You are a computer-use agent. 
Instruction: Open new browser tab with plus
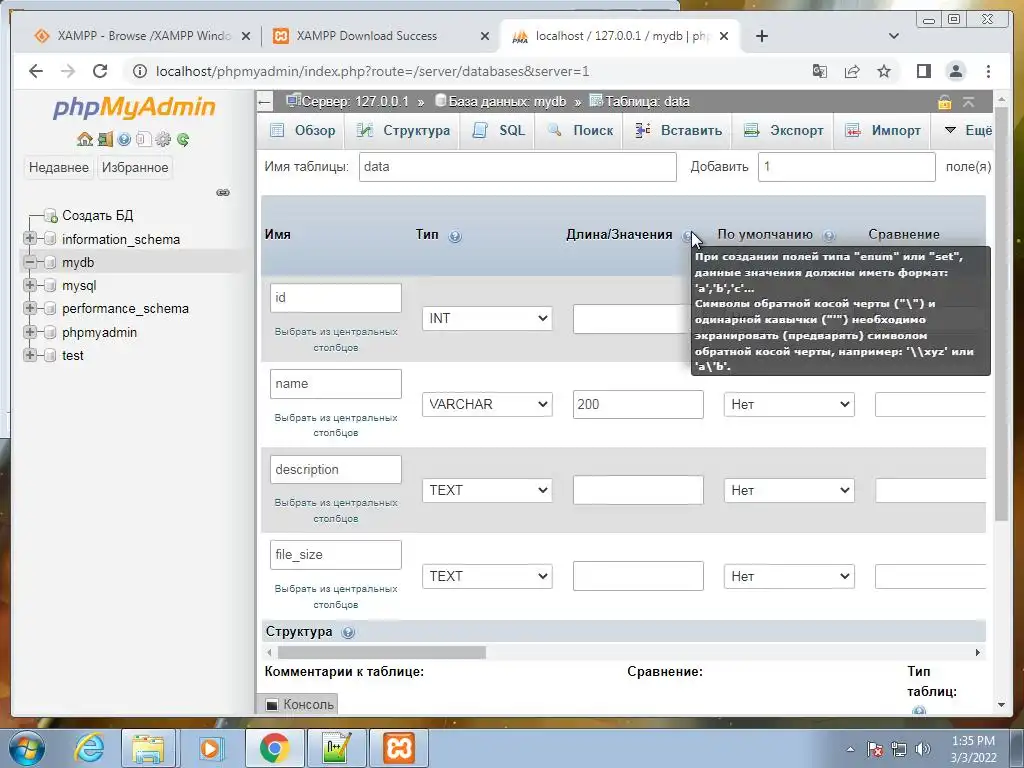click(761, 36)
